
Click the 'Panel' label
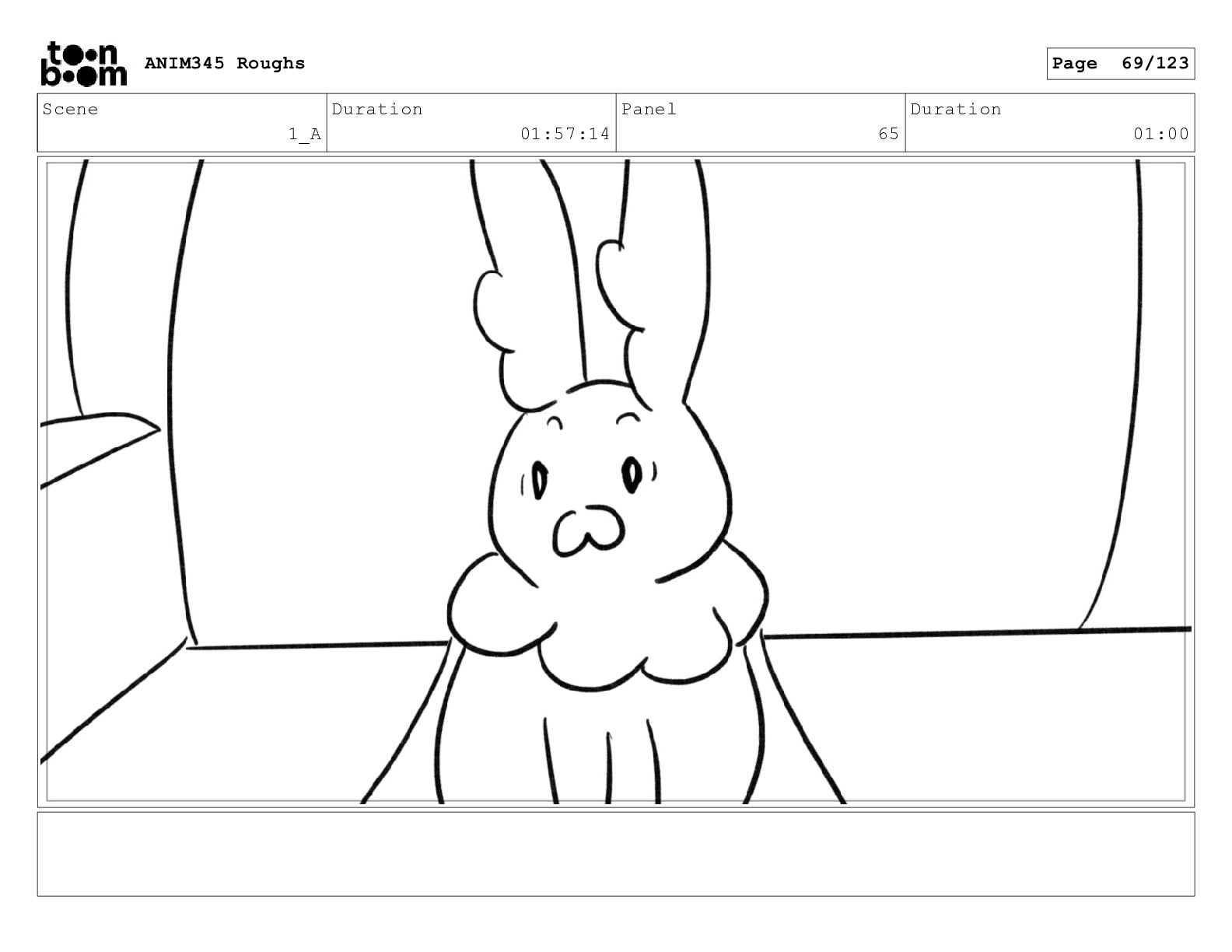649,109
